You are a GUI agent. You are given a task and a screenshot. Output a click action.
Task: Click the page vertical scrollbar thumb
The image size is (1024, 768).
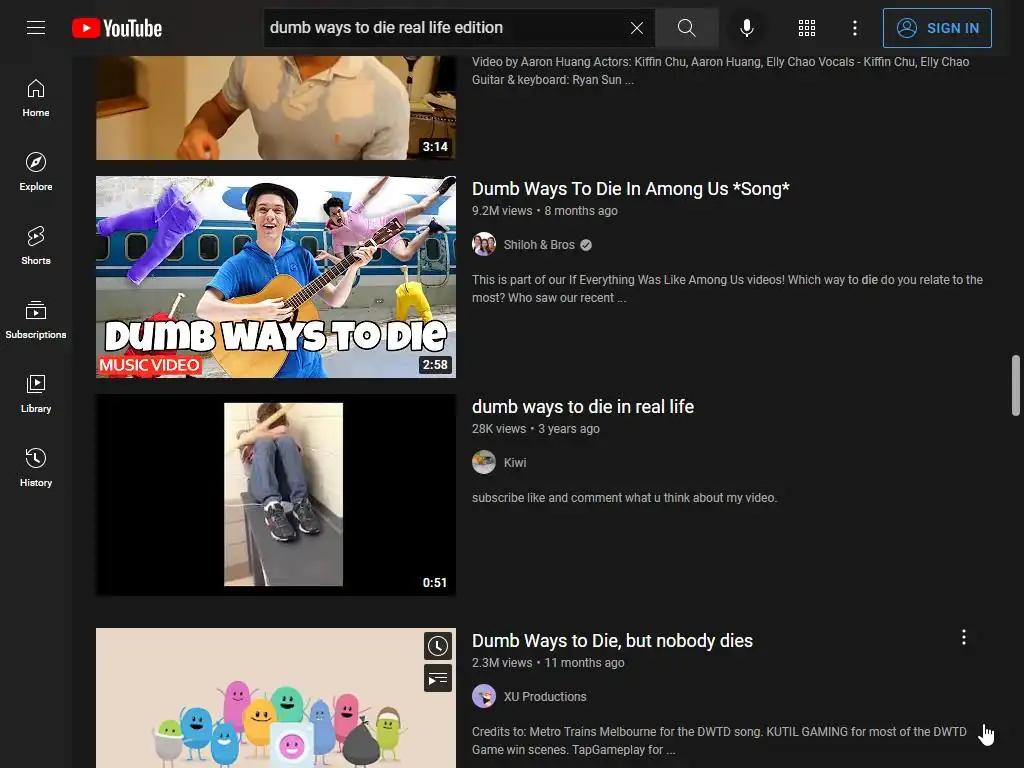(x=1016, y=385)
